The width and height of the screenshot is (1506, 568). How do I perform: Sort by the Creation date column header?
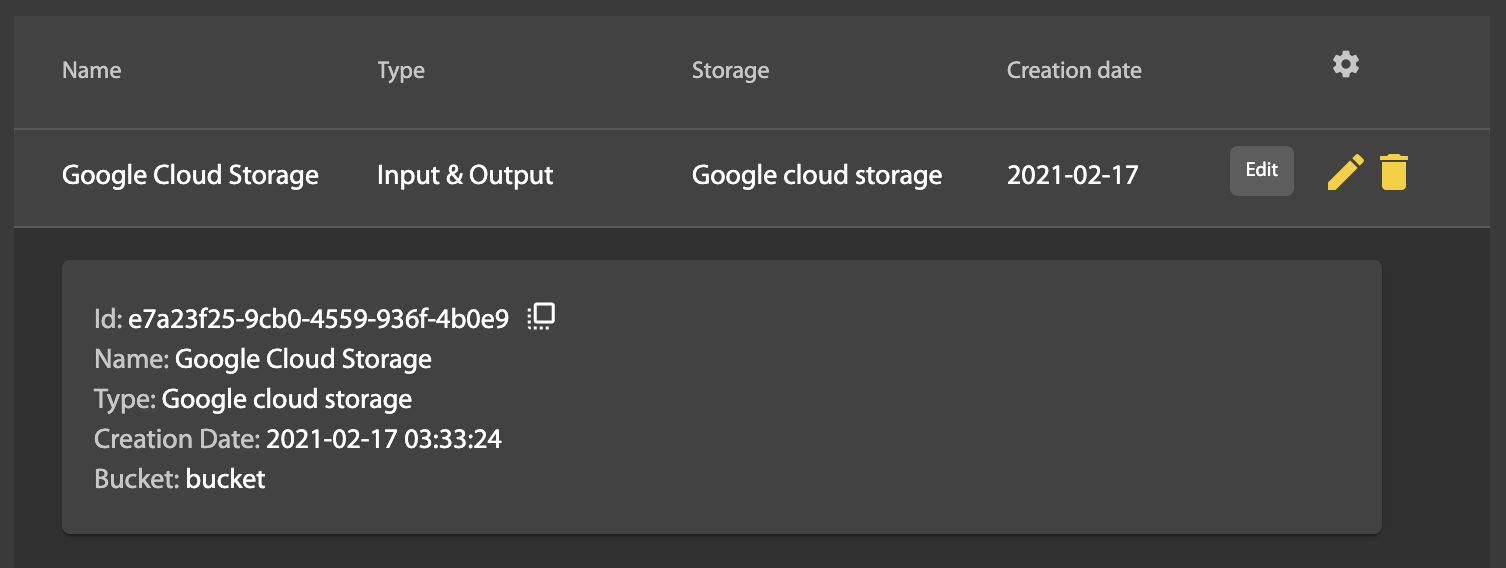point(1073,70)
